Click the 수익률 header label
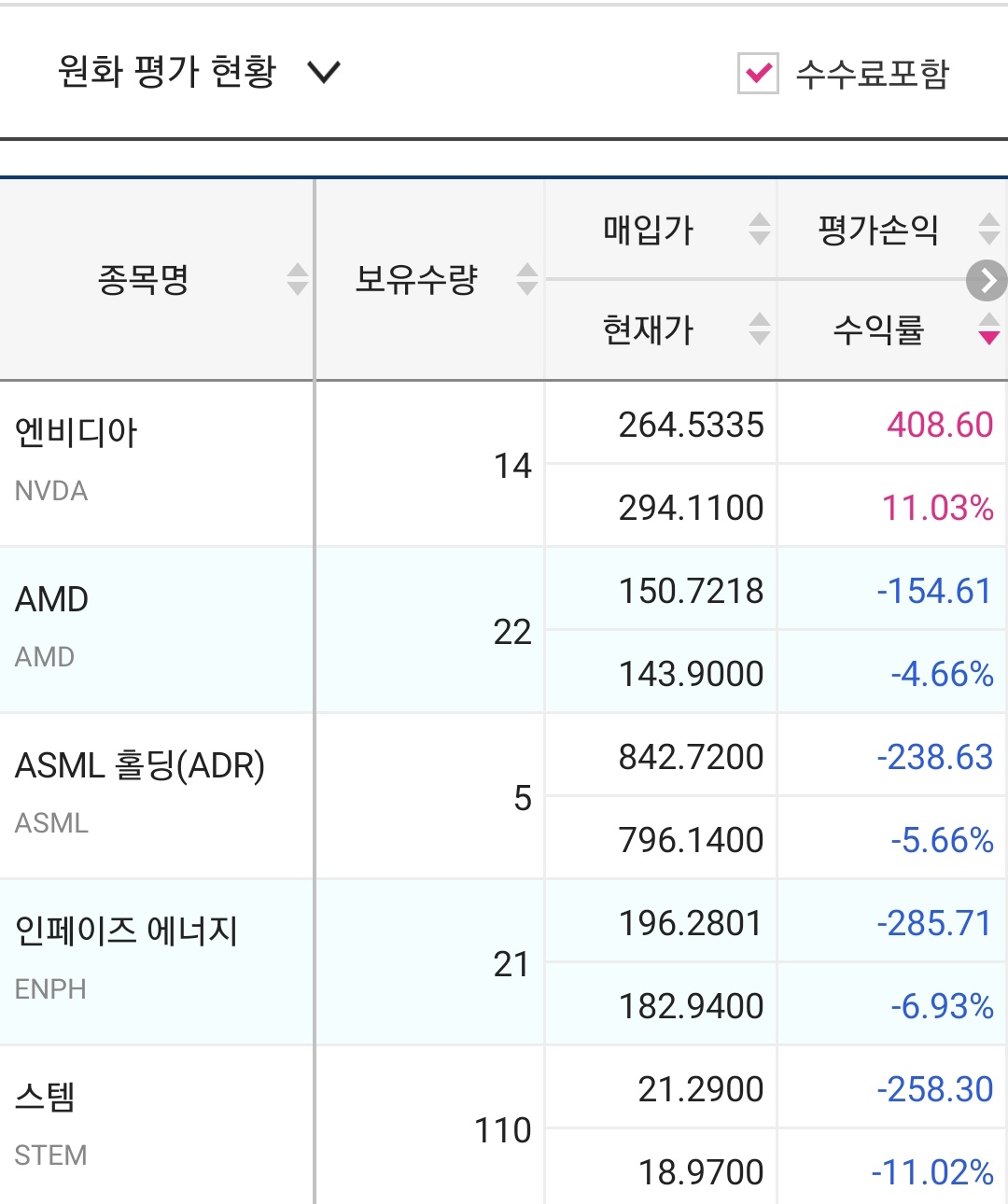Screen dimensions: 1008x1204 pos(878,329)
